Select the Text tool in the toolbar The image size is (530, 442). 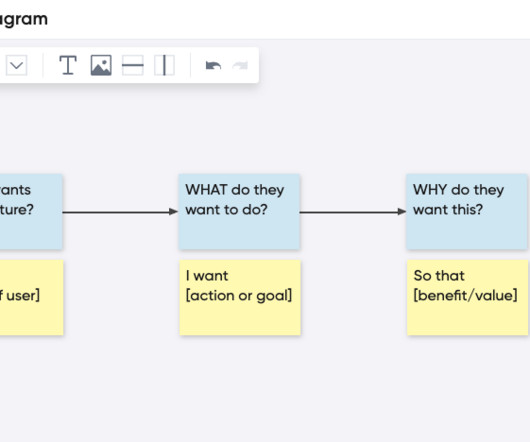click(x=68, y=65)
